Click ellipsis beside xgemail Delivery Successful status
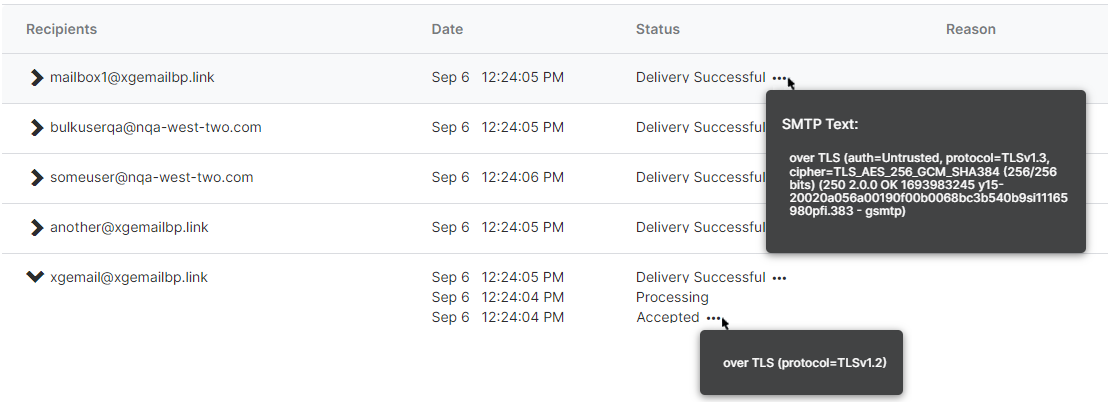The height and width of the screenshot is (402, 1108). 779,278
